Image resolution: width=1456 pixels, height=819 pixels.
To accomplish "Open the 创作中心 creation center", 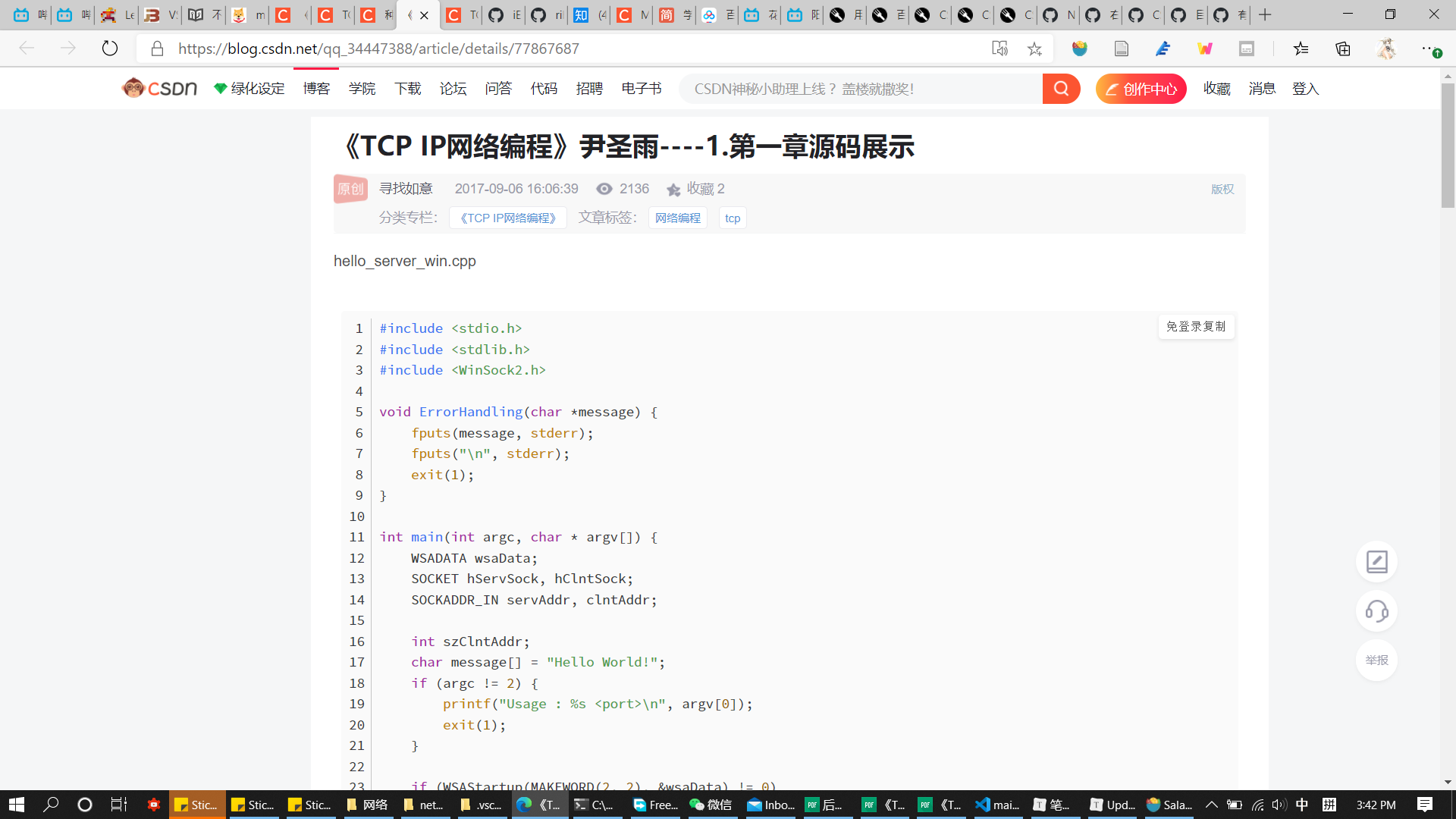I will (1141, 88).
